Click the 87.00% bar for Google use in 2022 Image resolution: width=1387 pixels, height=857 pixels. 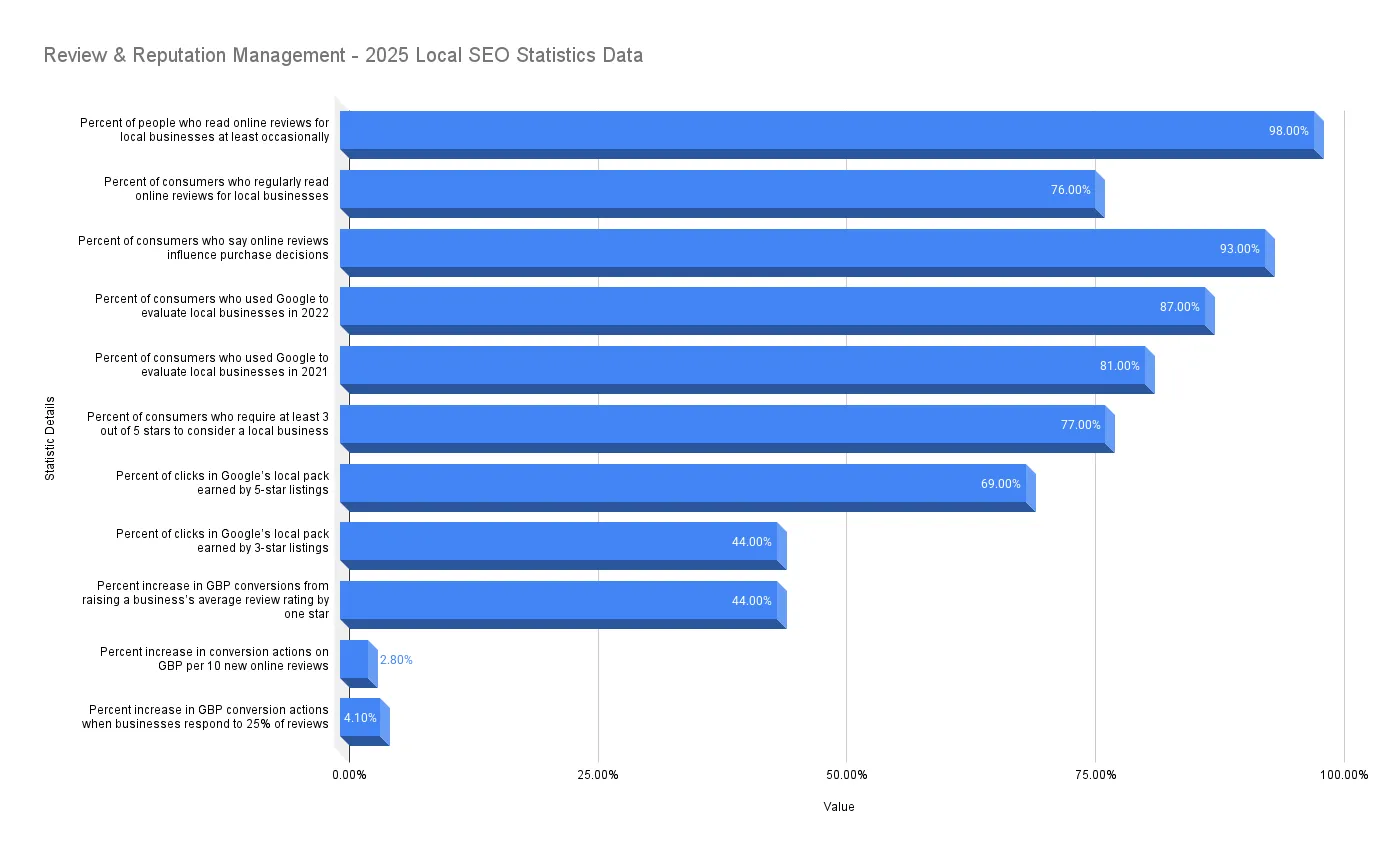[770, 307]
